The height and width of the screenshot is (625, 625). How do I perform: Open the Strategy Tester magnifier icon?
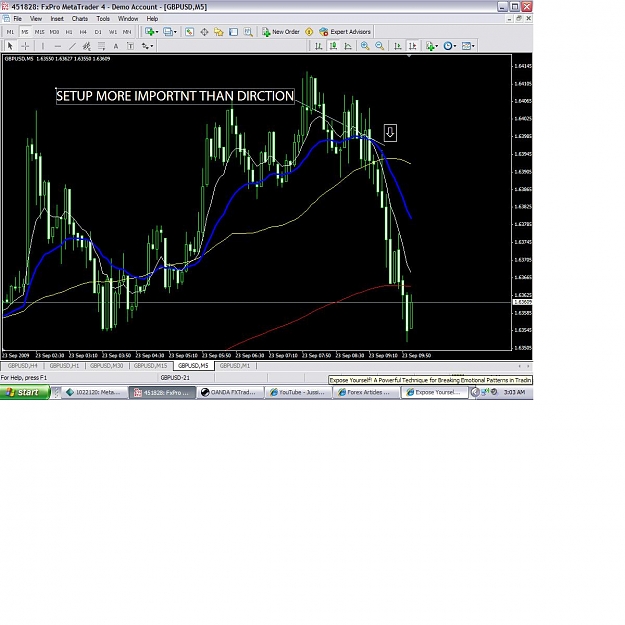(x=248, y=32)
